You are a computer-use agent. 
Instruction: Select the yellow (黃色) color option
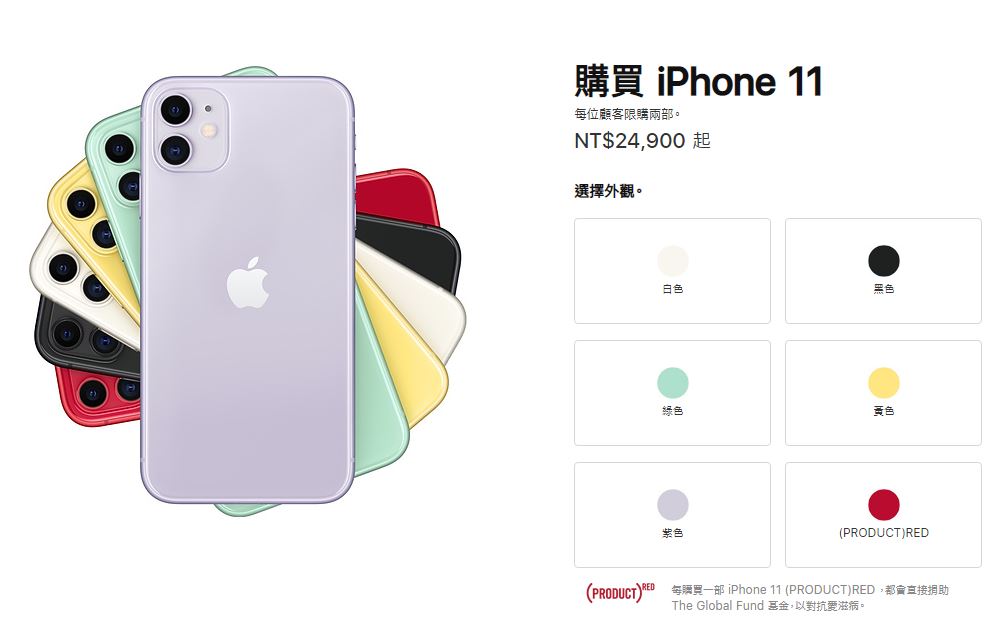[883, 393]
